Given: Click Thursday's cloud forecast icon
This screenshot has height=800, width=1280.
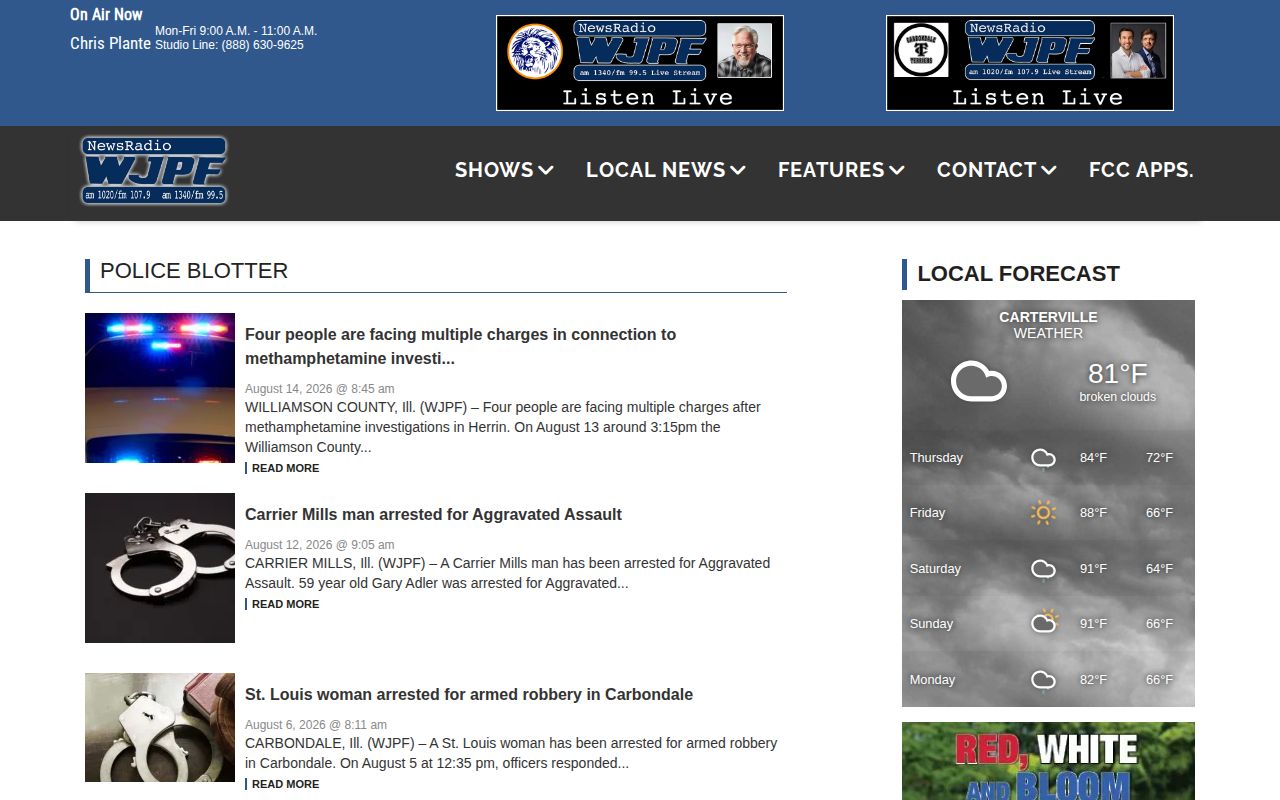Looking at the screenshot, I should [1043, 458].
